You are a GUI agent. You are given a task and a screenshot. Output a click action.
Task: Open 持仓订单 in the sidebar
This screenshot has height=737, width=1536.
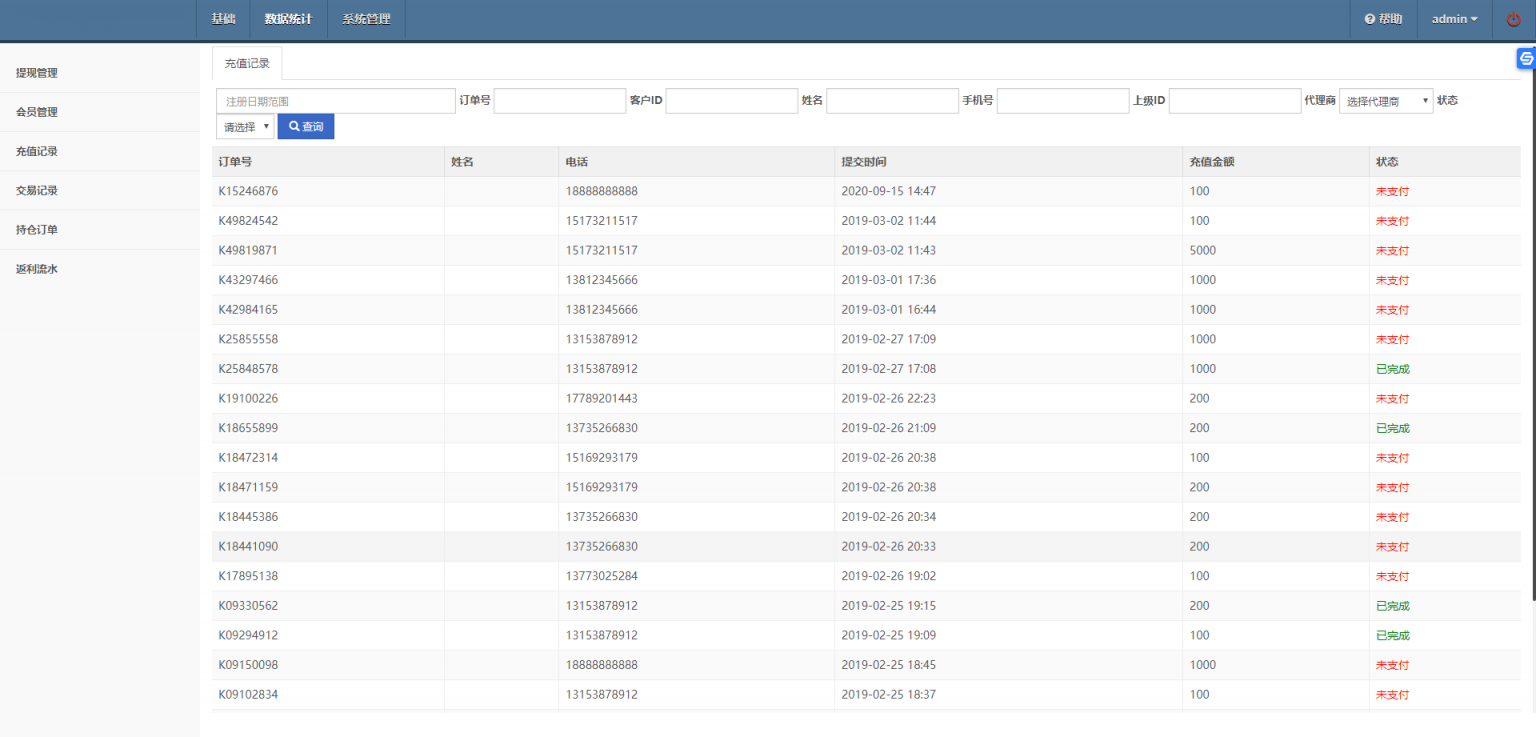[37, 230]
